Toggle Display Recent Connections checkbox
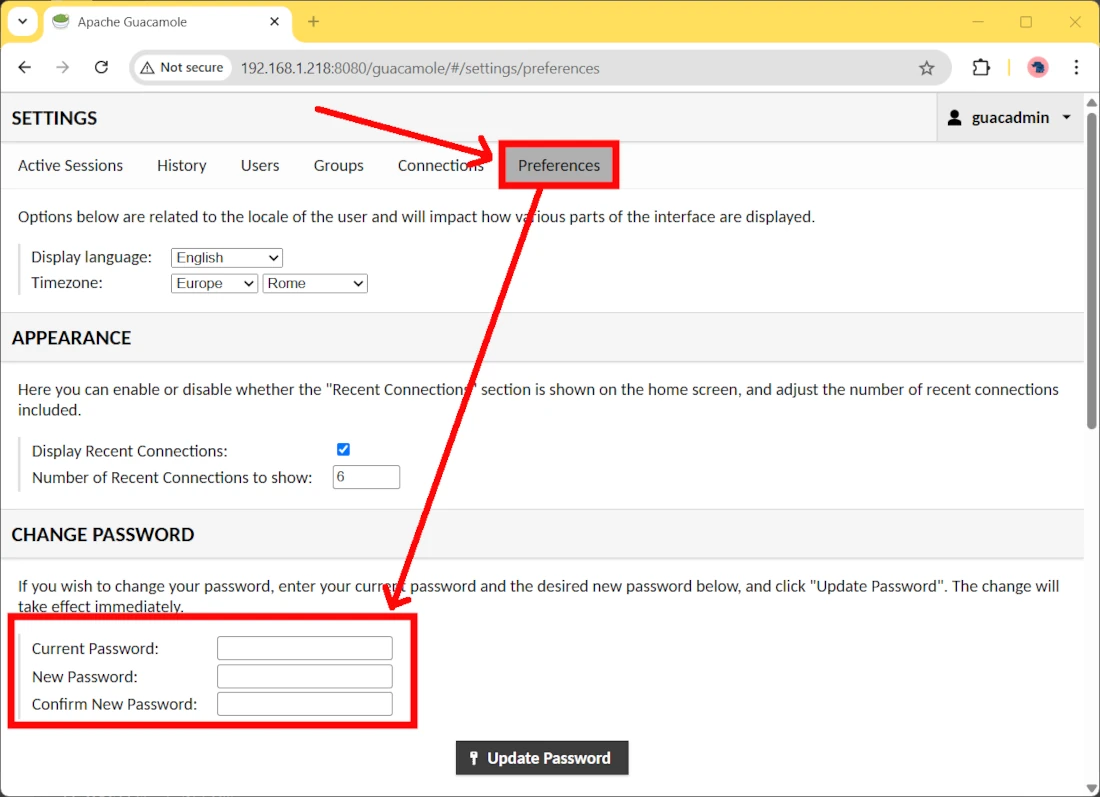The height and width of the screenshot is (797, 1100). (x=343, y=450)
